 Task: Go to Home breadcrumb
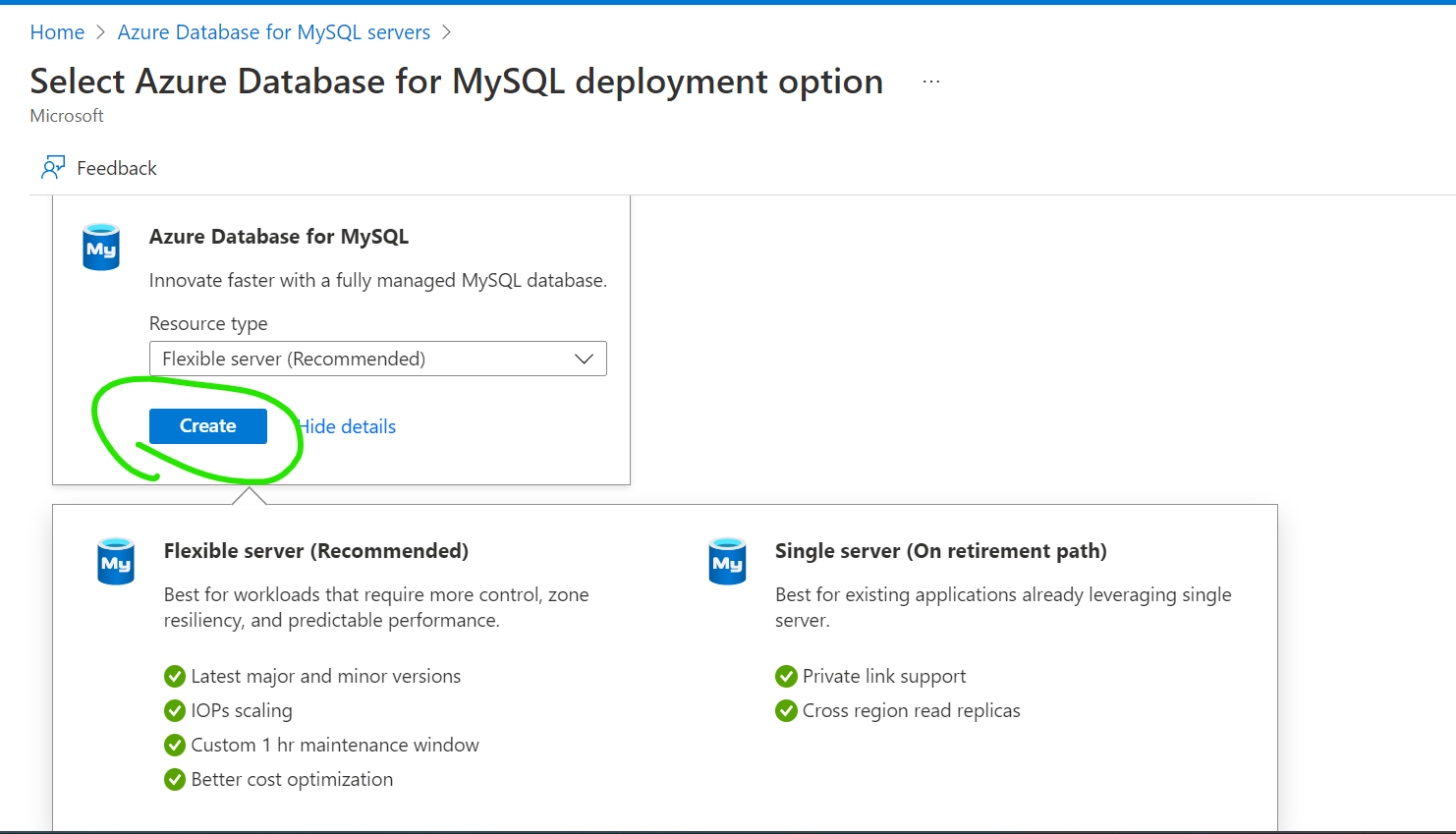click(57, 32)
